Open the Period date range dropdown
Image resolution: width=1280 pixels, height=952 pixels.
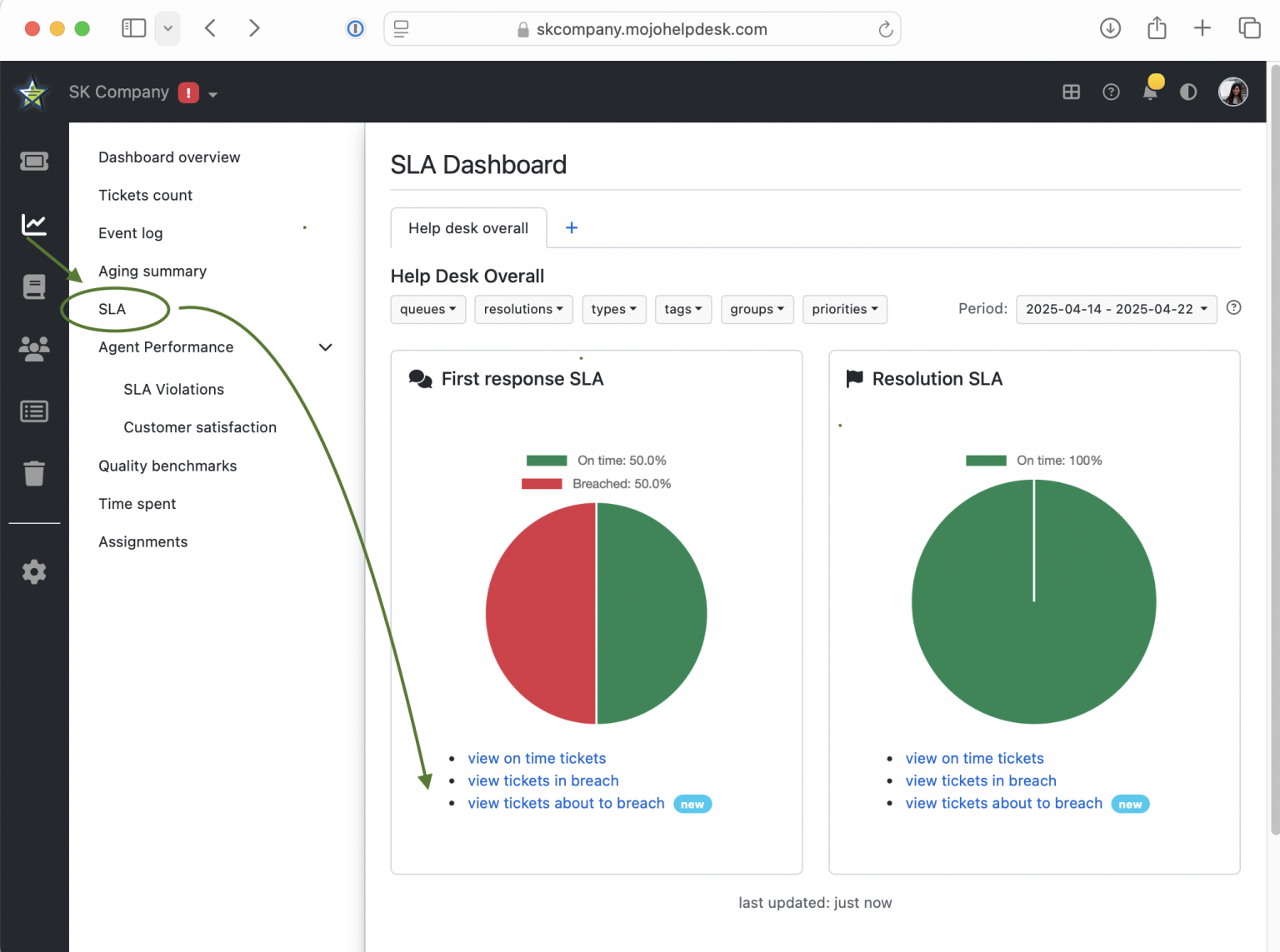click(1116, 309)
